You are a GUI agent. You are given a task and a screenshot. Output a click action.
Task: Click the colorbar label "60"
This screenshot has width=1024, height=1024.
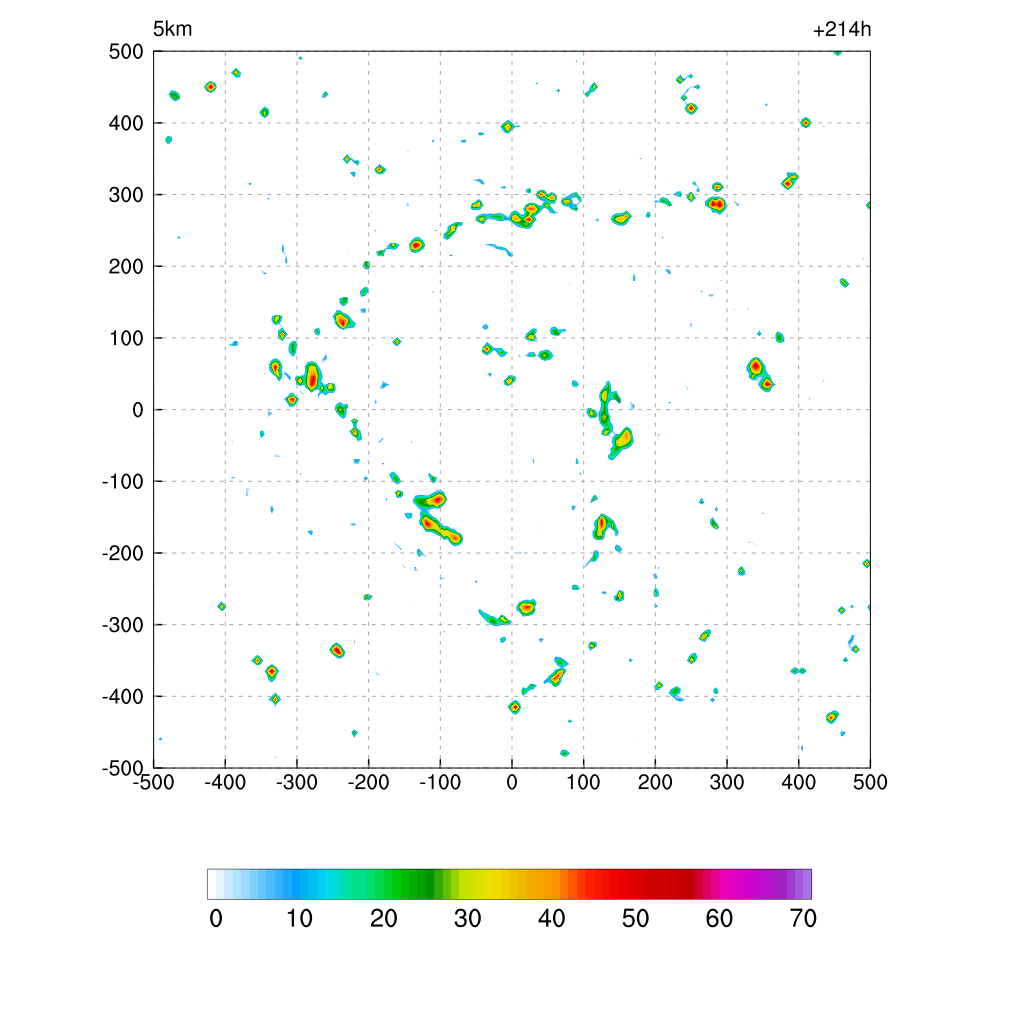point(719,919)
